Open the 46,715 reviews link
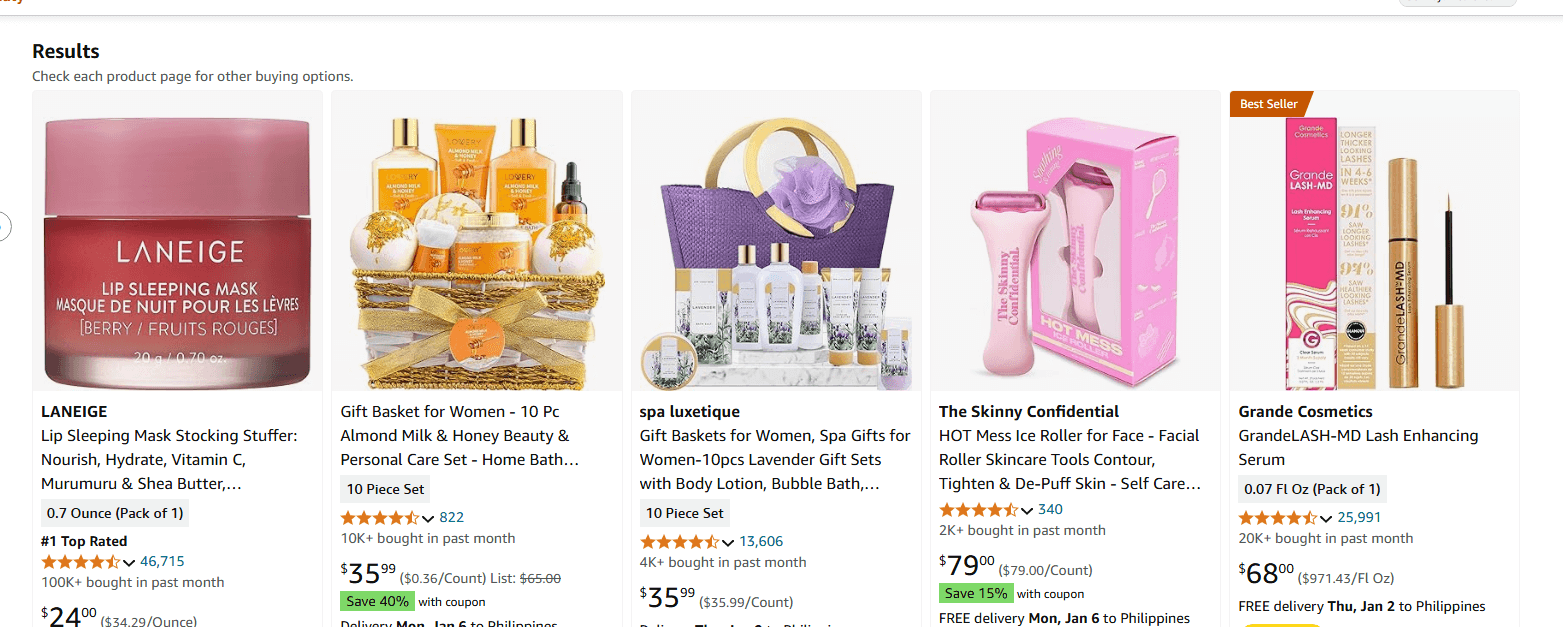1563x627 pixels. pyautogui.click(x=162, y=562)
